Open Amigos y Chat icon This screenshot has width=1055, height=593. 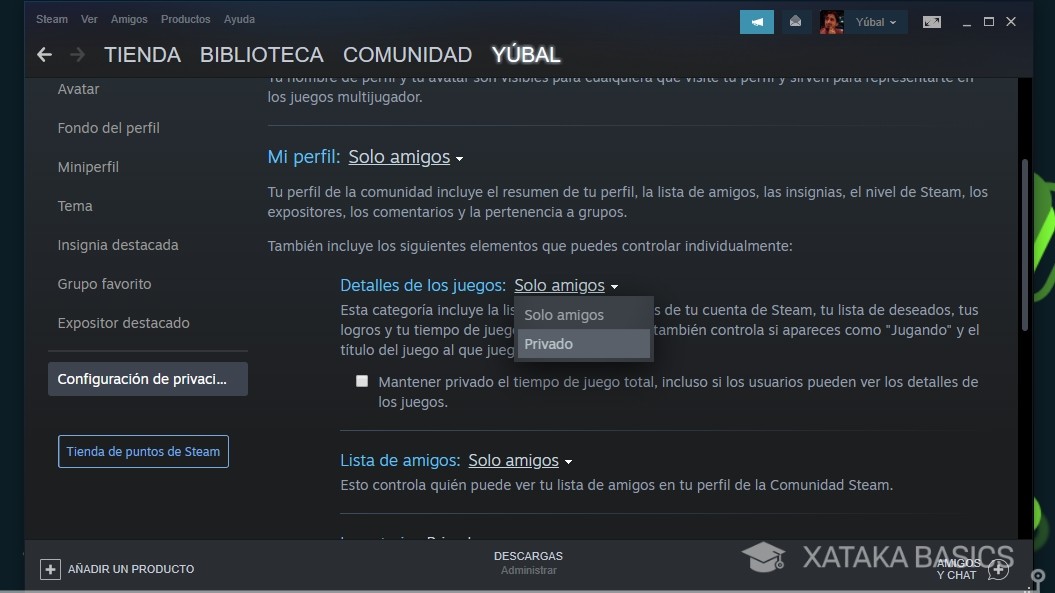[998, 569]
